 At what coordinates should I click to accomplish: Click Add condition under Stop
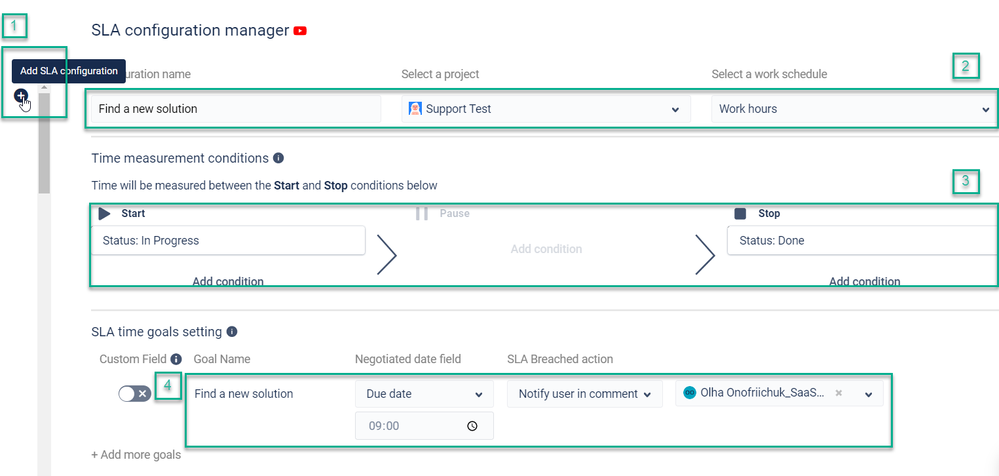click(865, 281)
